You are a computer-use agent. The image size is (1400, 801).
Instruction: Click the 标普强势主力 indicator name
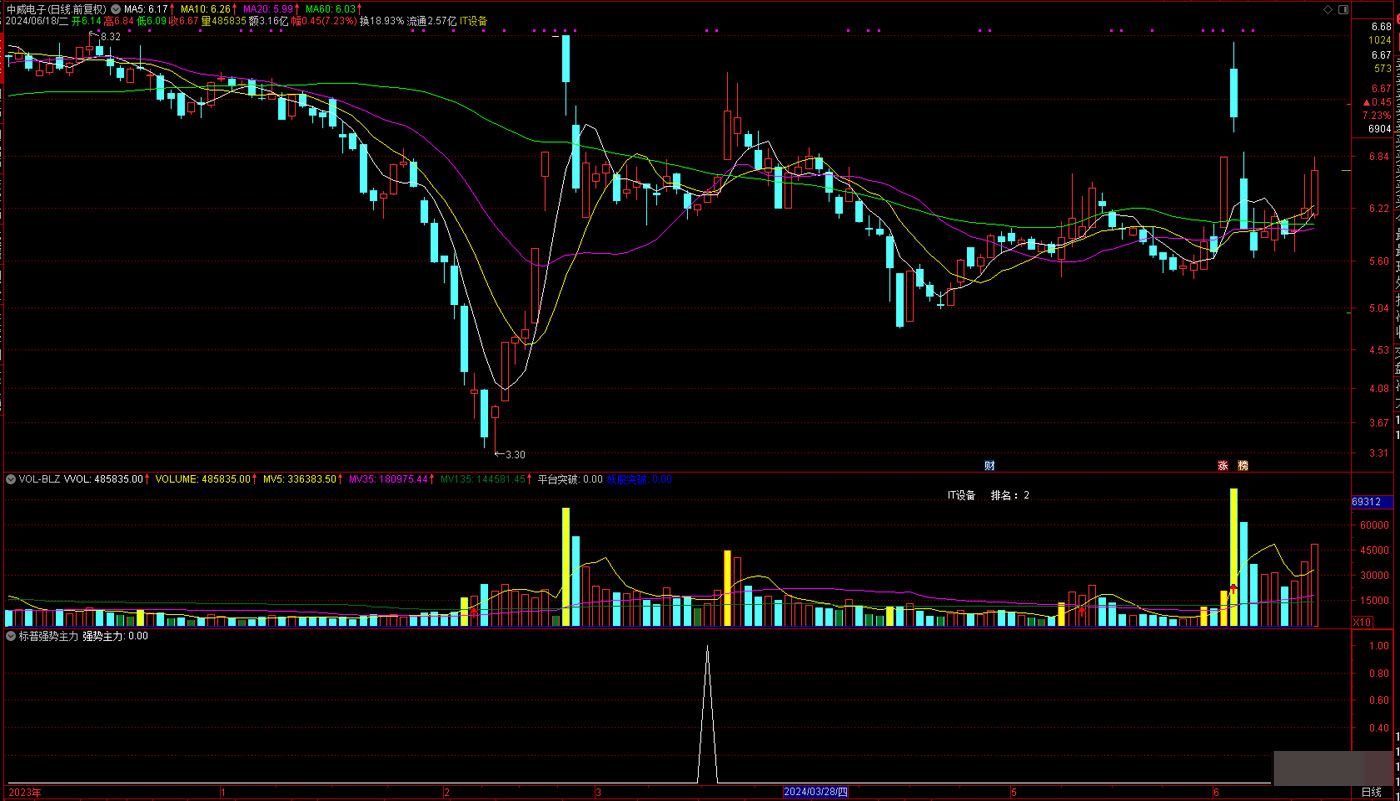pyautogui.click(x=48, y=635)
